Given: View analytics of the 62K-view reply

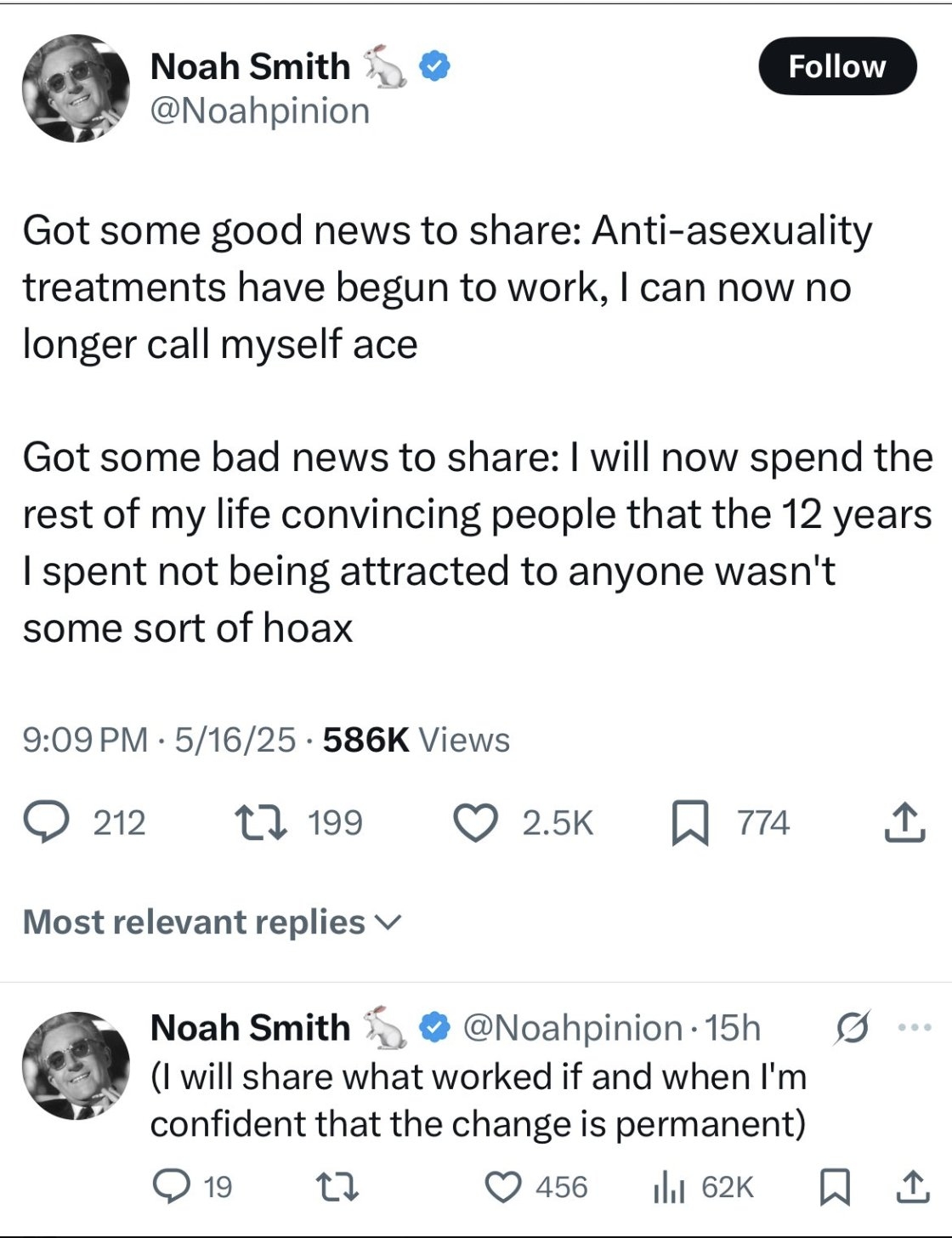Looking at the screenshot, I should [668, 1186].
